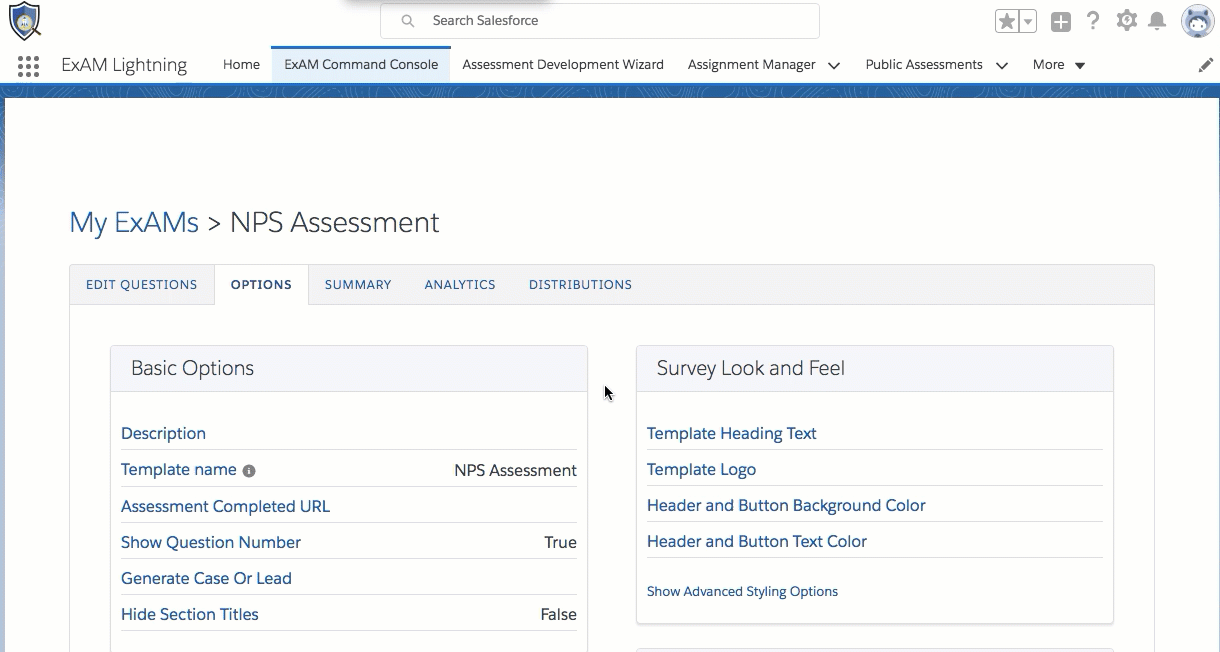Focus the Search Salesforce field

click(600, 21)
